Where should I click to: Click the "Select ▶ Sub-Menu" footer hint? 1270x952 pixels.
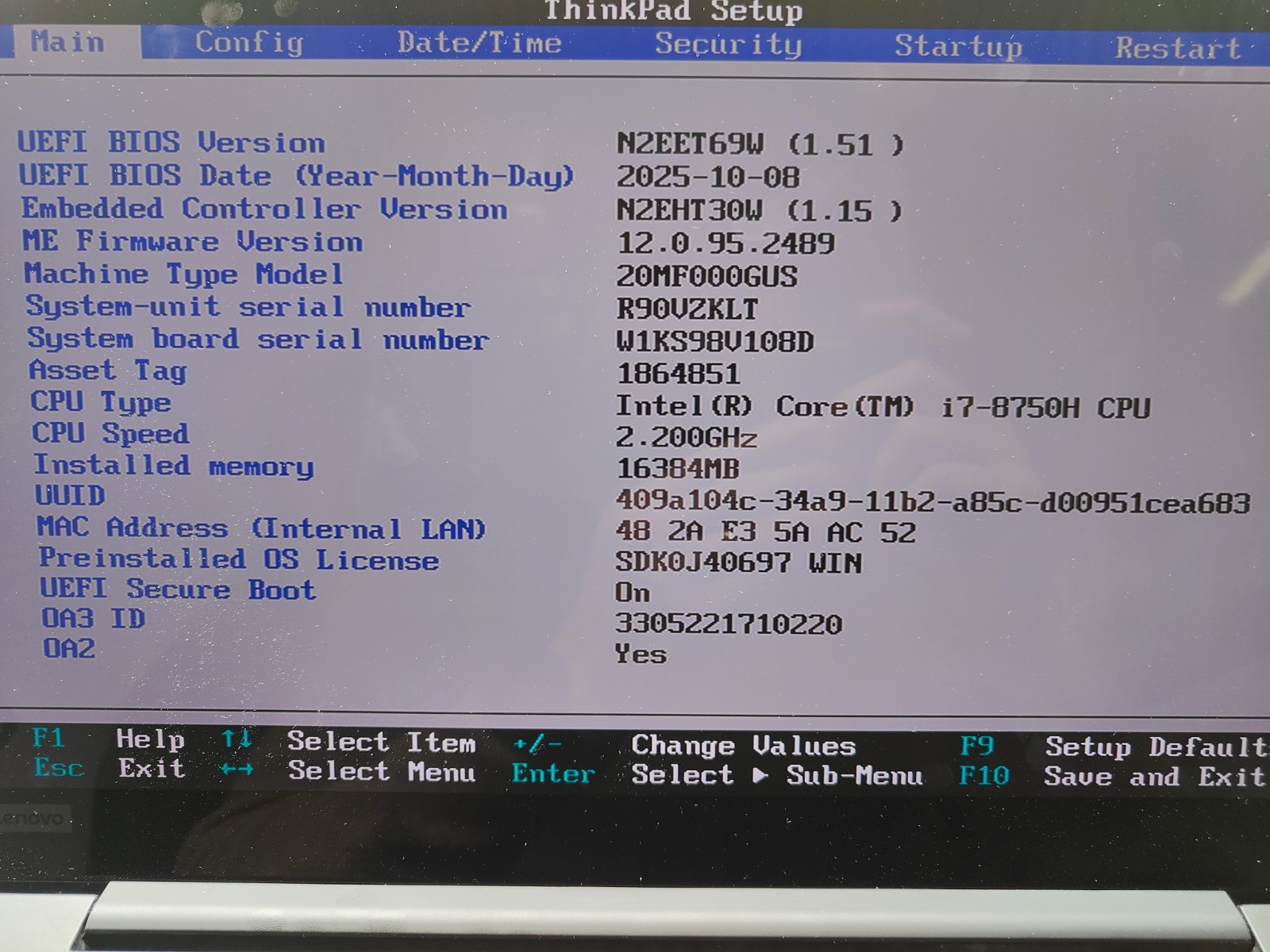[777, 775]
